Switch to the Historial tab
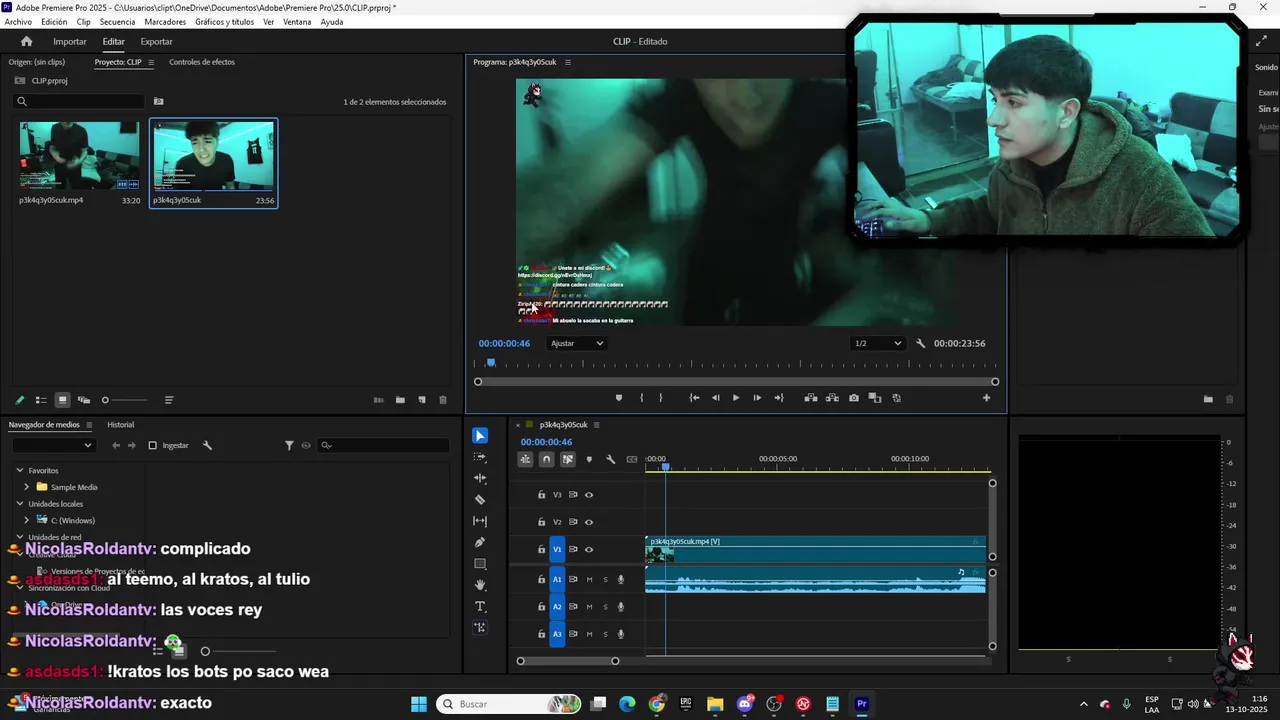 120,425
